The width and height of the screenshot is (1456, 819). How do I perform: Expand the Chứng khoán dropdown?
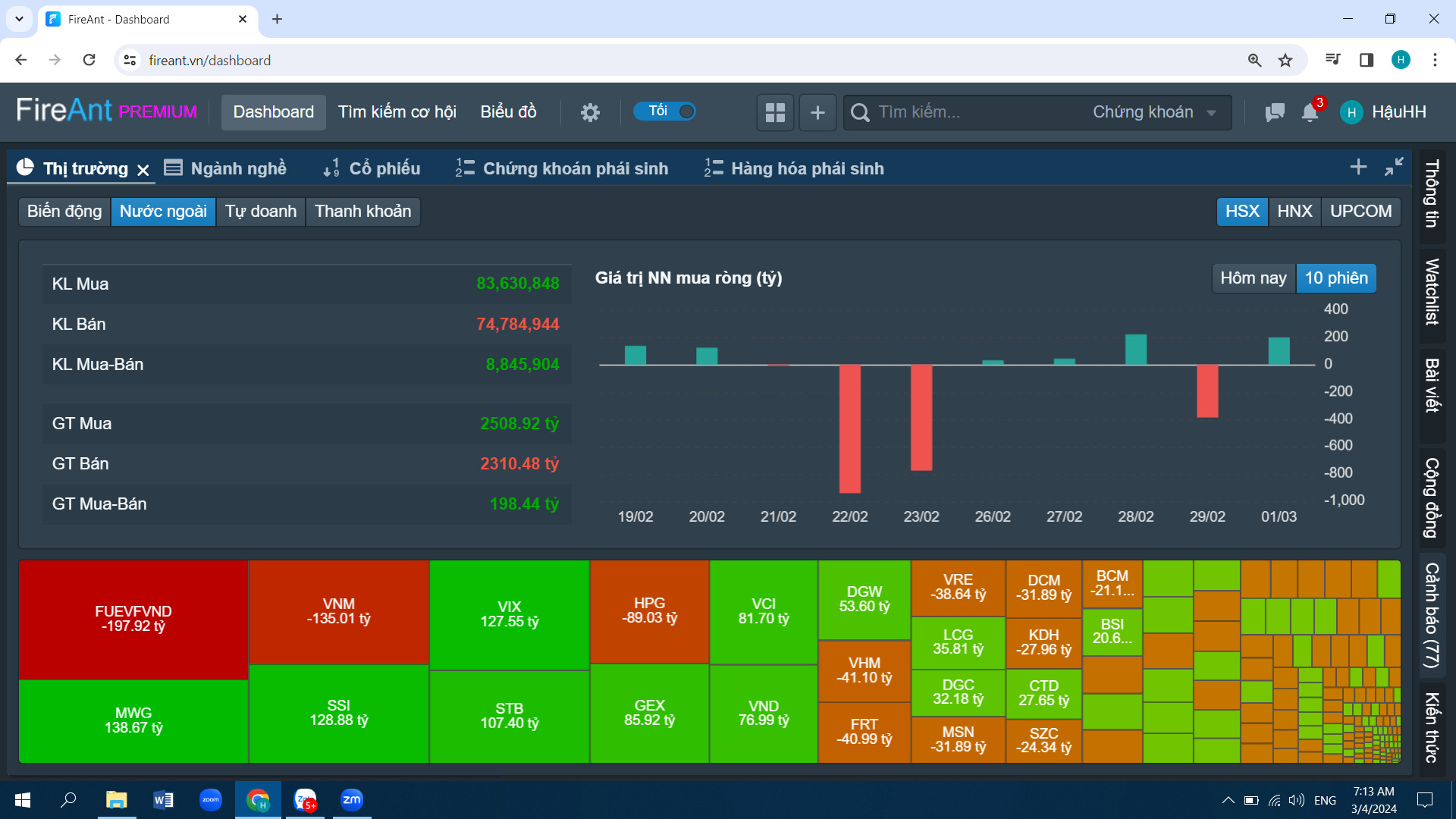[1154, 112]
